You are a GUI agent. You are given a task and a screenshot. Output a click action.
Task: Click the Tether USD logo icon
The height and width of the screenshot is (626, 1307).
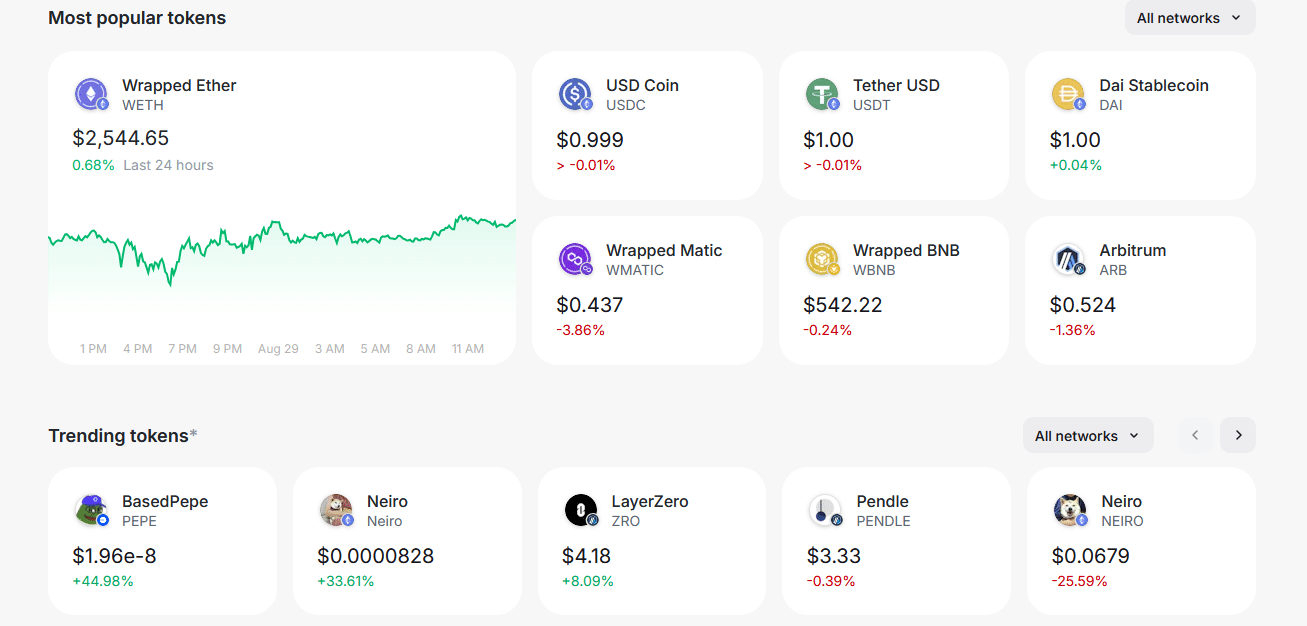click(x=822, y=95)
